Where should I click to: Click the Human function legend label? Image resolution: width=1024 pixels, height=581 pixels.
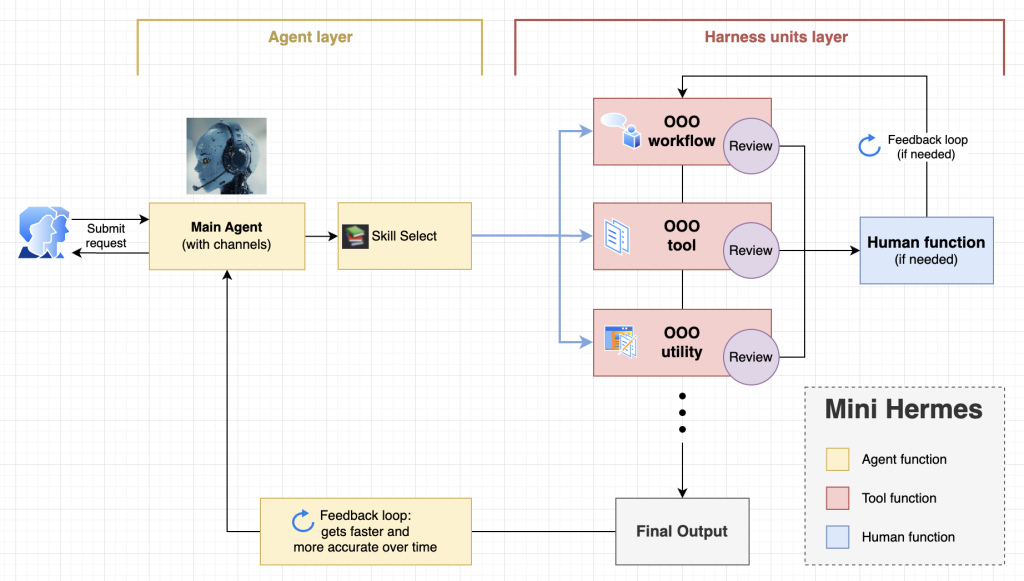coord(908,537)
